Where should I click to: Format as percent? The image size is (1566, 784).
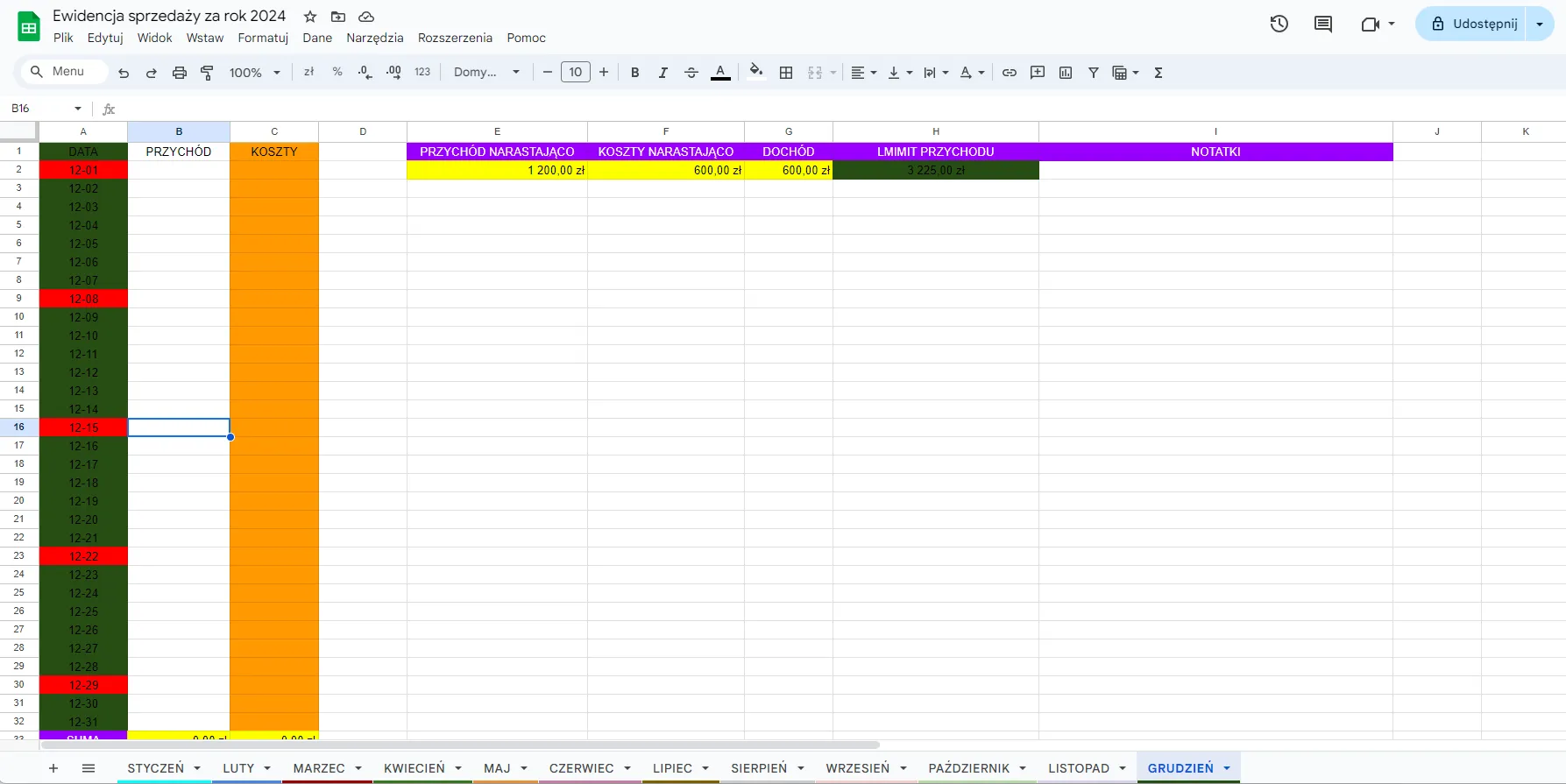[337, 72]
